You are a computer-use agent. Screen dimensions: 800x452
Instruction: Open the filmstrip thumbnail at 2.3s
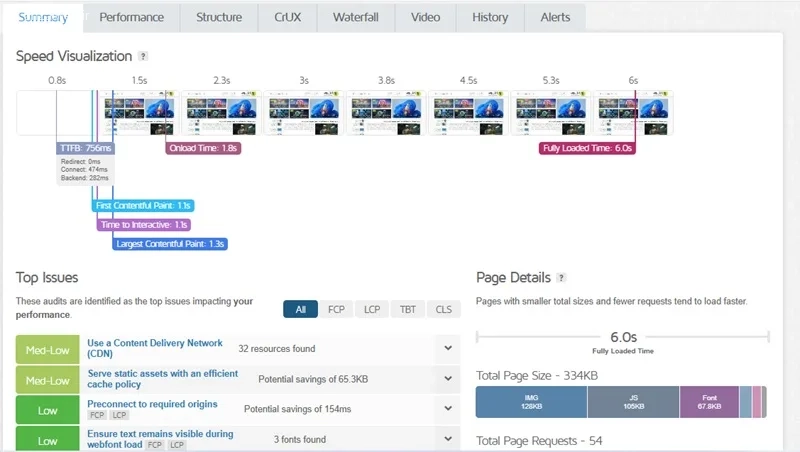pos(221,113)
